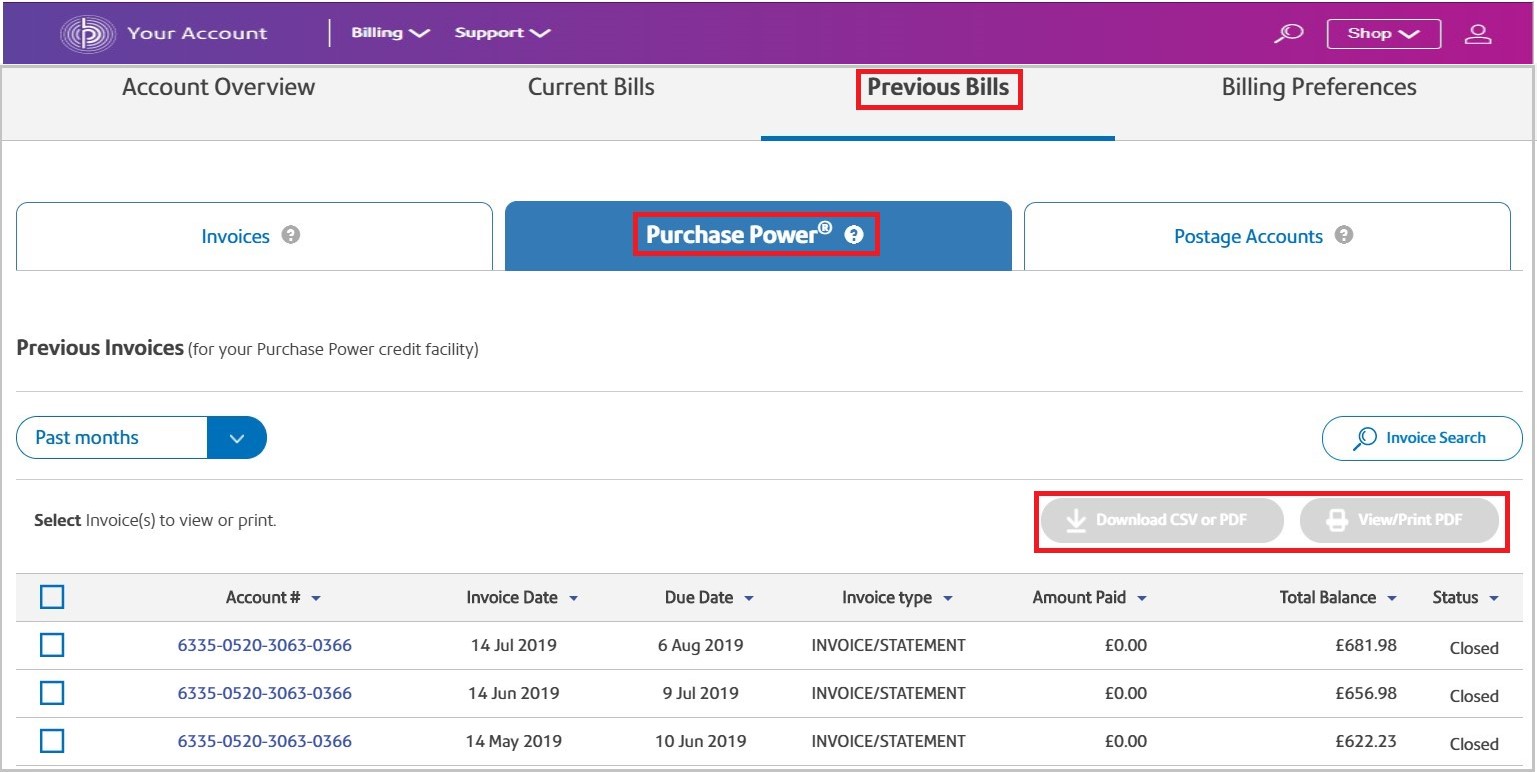1537x772 pixels.
Task: Click the Previous Invoices heading
Action: [x=100, y=348]
